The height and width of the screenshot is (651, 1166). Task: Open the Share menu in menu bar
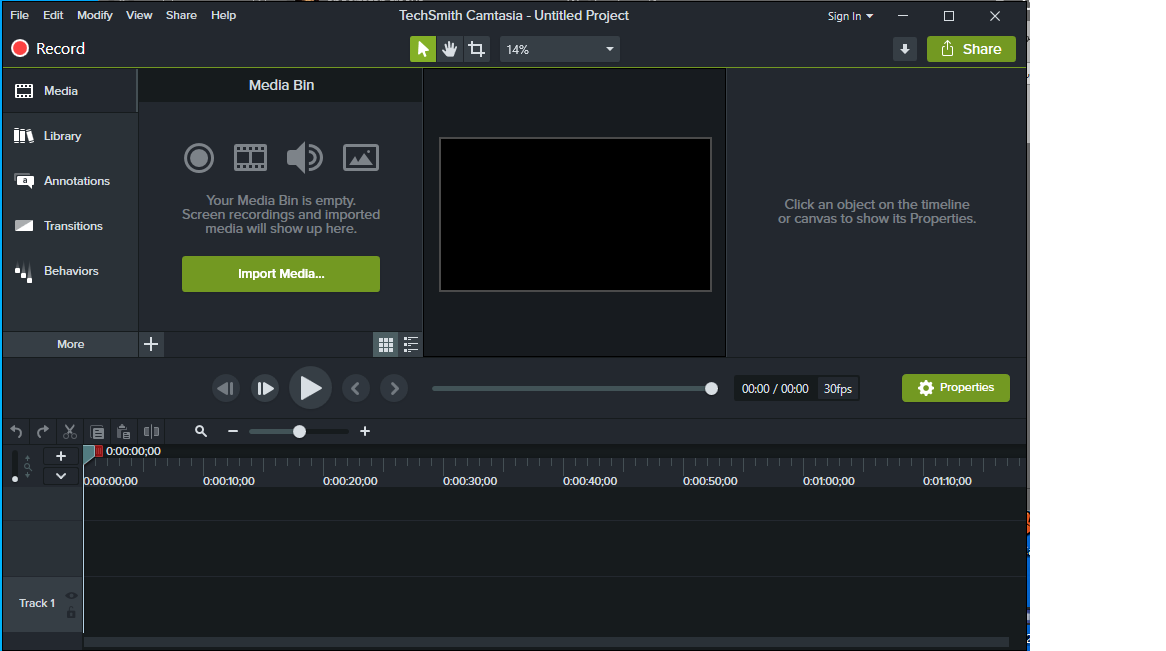click(x=181, y=15)
